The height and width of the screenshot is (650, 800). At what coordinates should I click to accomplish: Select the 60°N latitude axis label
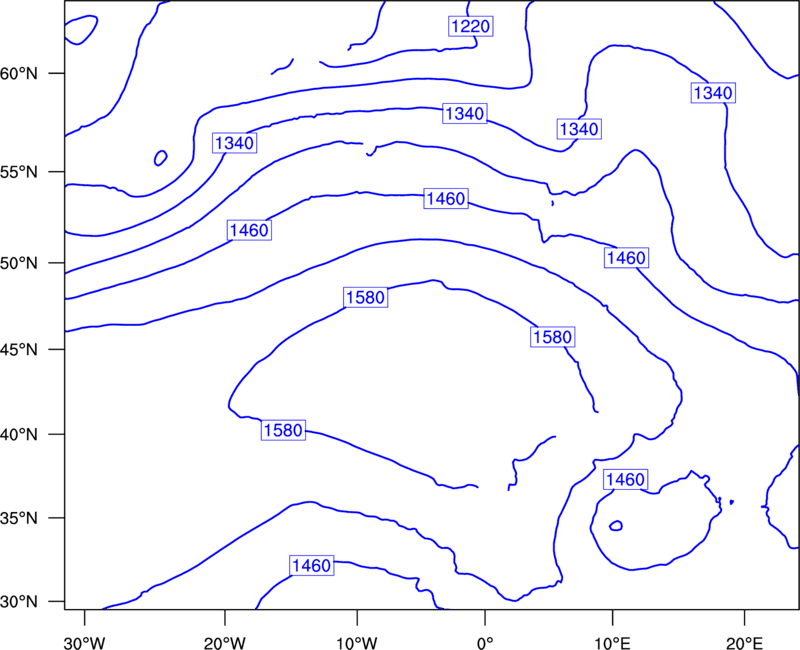(19, 74)
